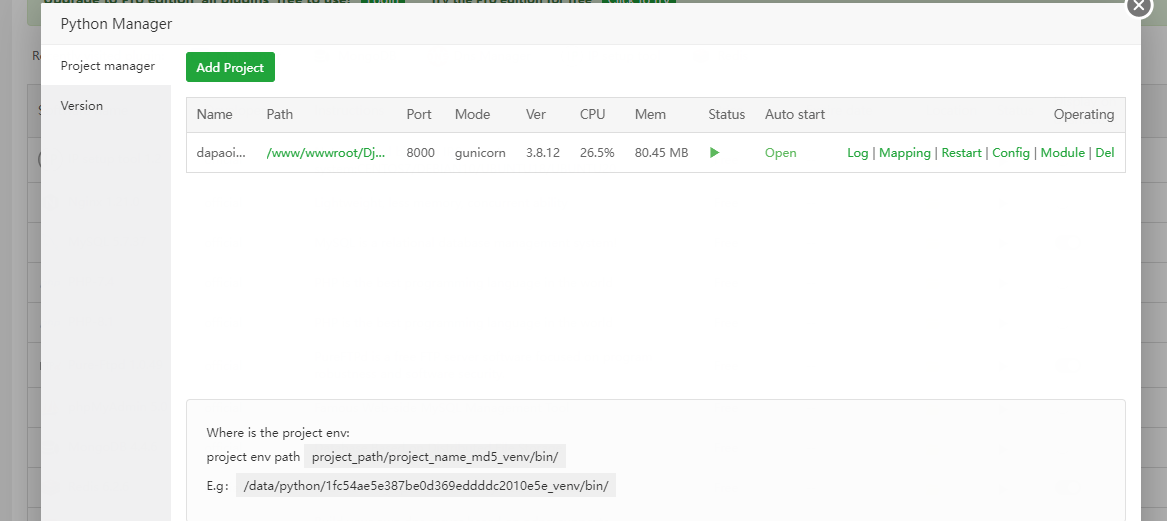Open the Module manager link
The height and width of the screenshot is (521, 1167).
click(x=1063, y=153)
